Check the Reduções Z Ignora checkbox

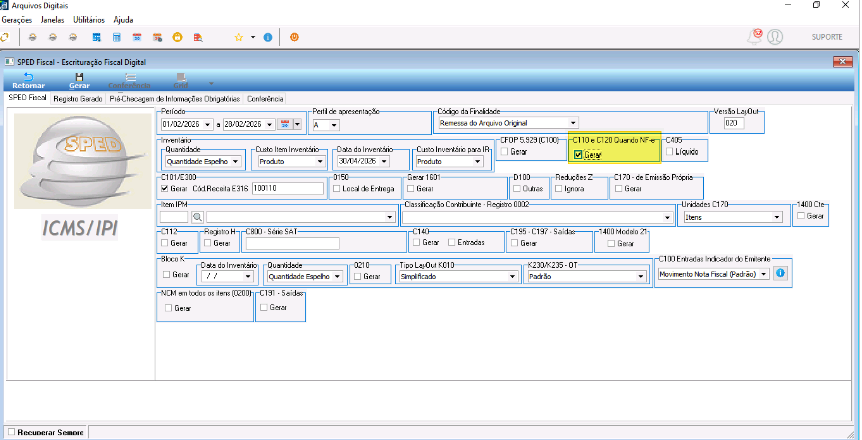(x=559, y=189)
